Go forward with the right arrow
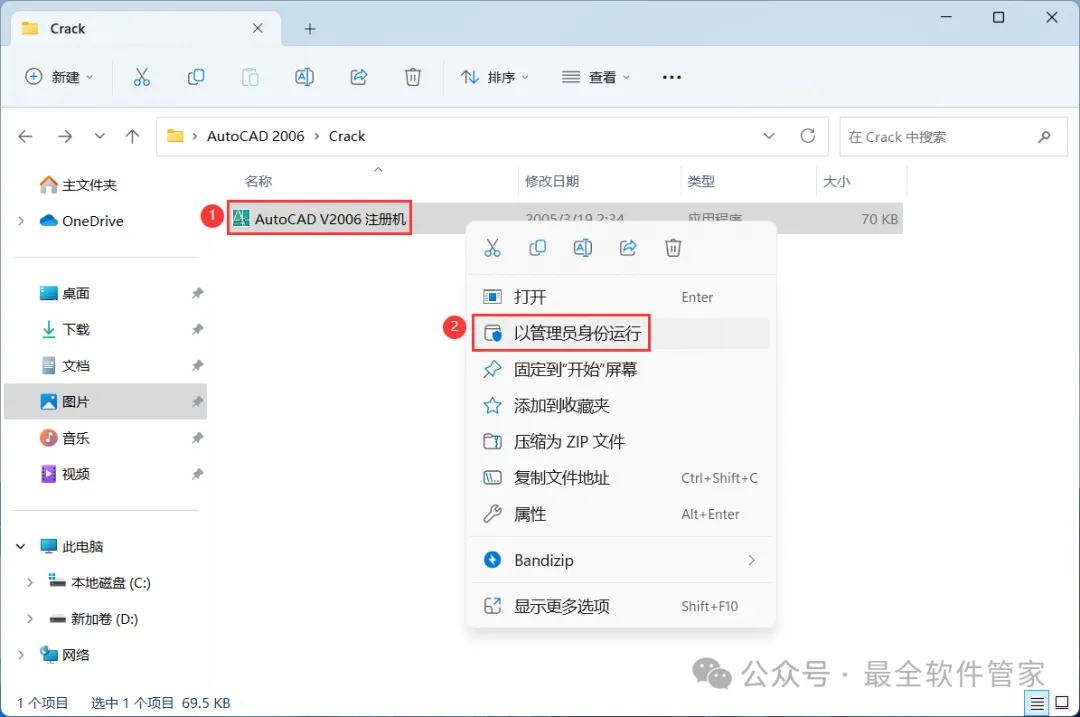Image resolution: width=1080 pixels, height=717 pixels. click(x=65, y=136)
